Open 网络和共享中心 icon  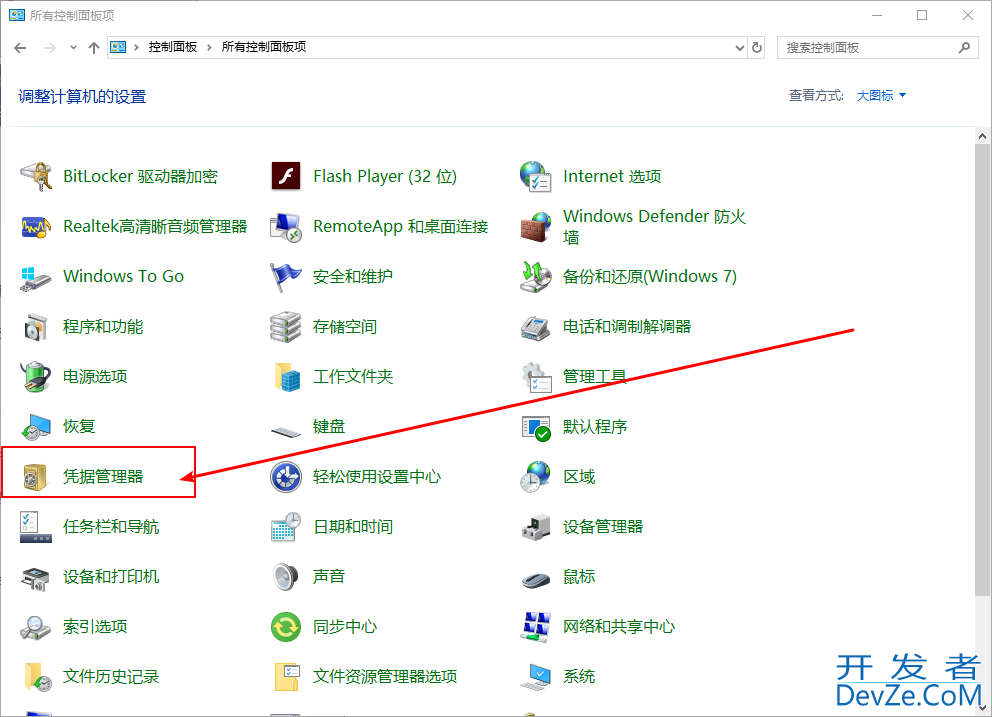(x=535, y=627)
